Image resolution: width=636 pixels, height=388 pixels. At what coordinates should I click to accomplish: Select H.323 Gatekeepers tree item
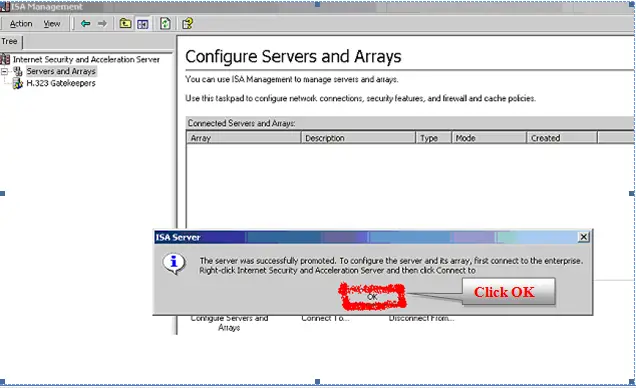61,83
